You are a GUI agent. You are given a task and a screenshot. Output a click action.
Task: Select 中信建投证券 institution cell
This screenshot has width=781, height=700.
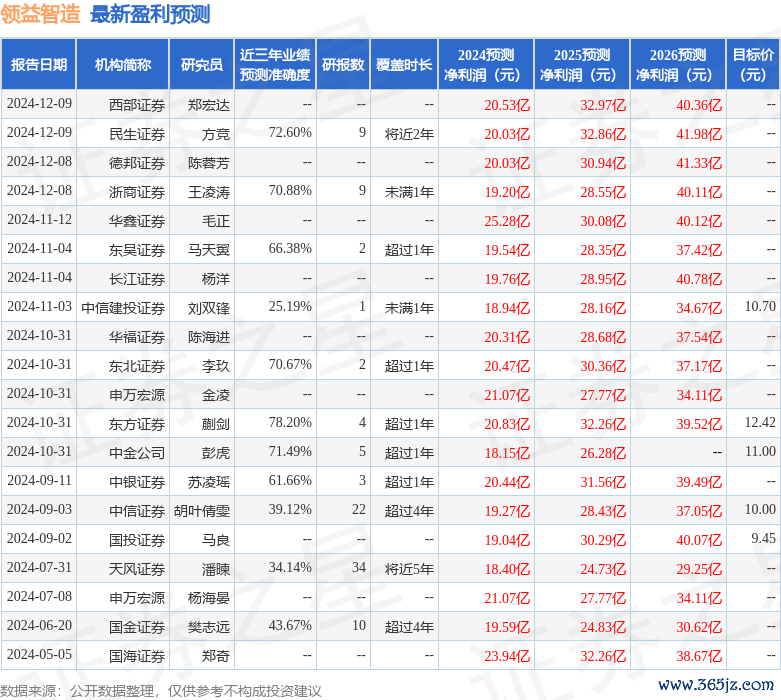(123, 308)
